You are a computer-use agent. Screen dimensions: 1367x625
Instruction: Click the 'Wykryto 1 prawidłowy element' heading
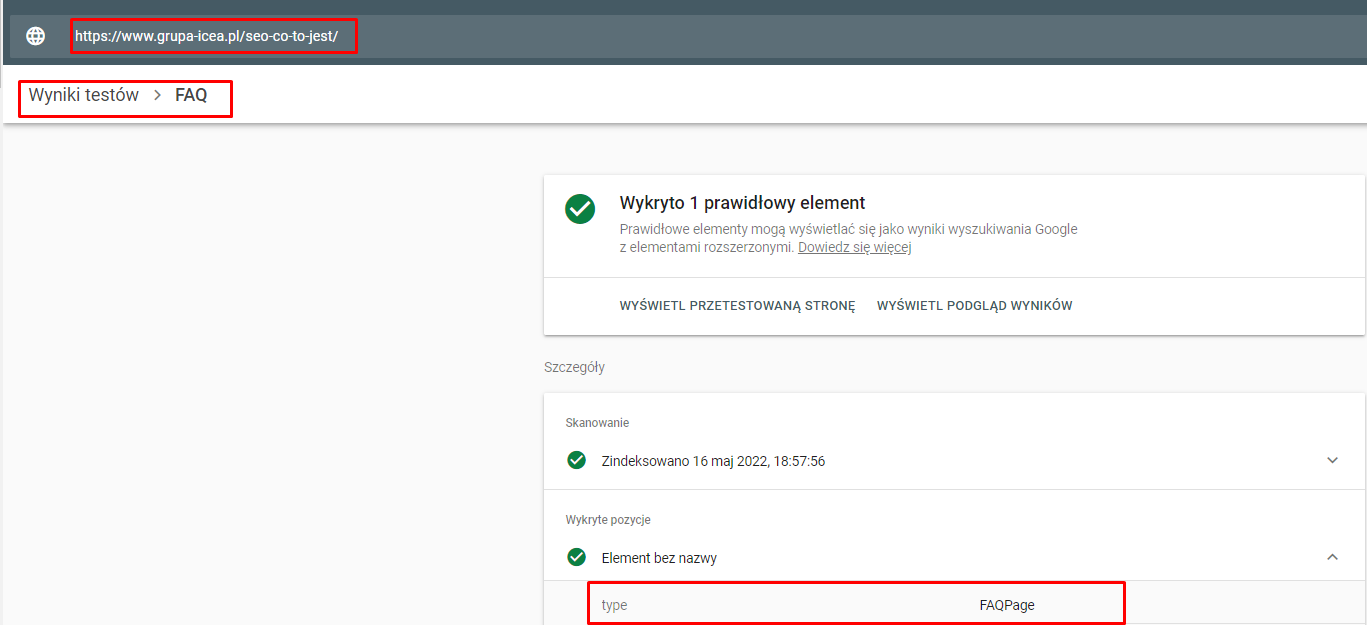[x=742, y=203]
